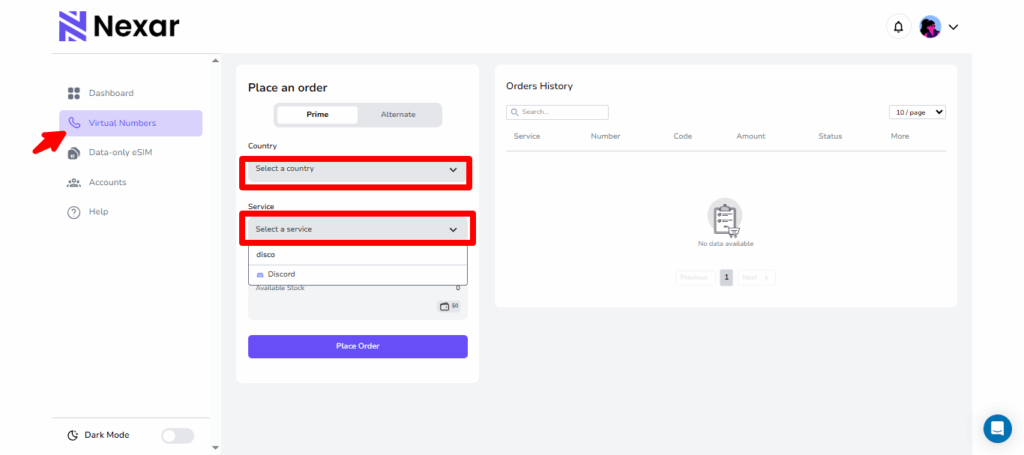Click the Data-only eSIM sidebar icon
Viewport: 1024px width, 455px height.
click(x=74, y=153)
